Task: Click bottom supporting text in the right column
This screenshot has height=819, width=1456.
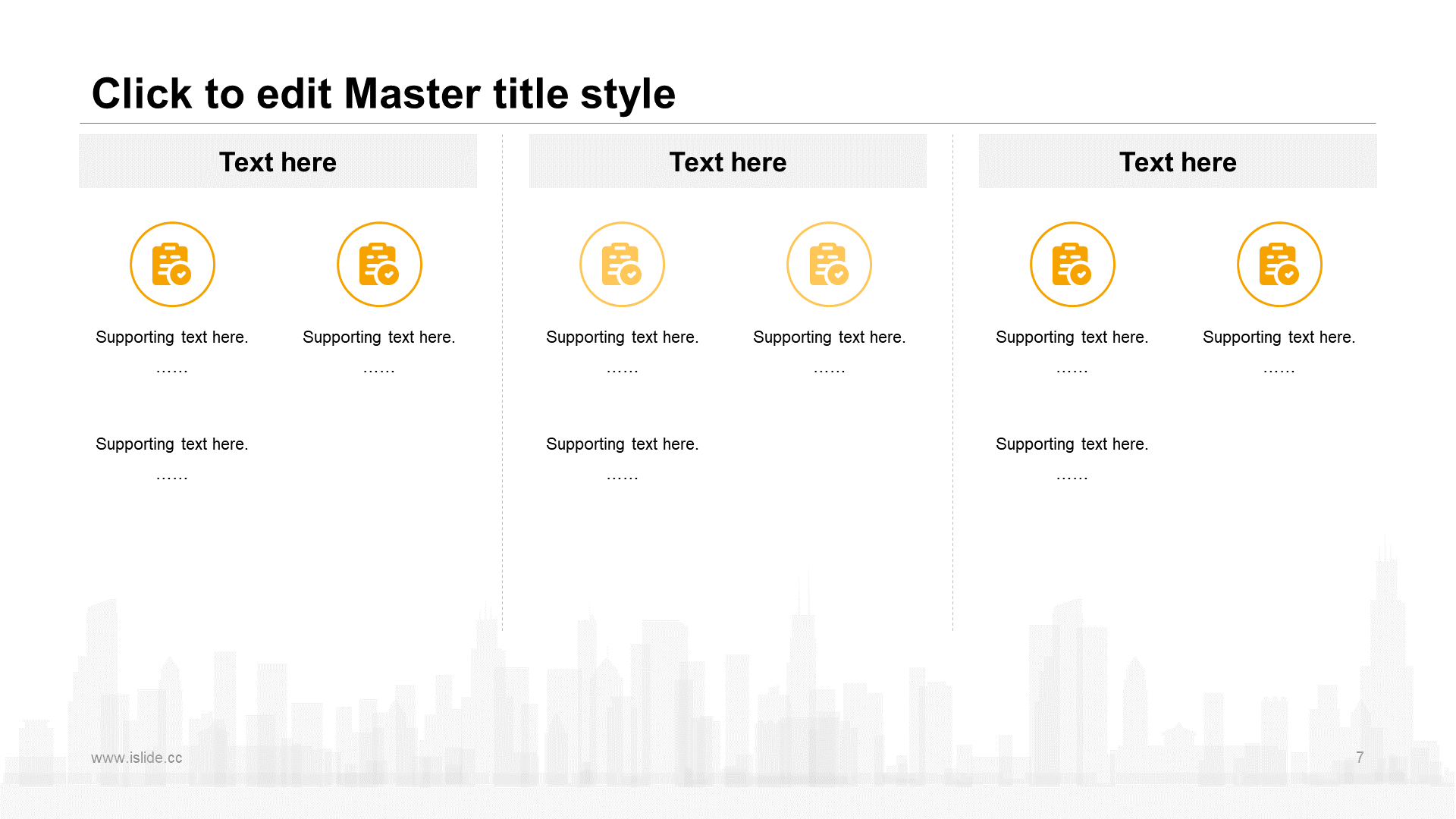Action: 1072,444
